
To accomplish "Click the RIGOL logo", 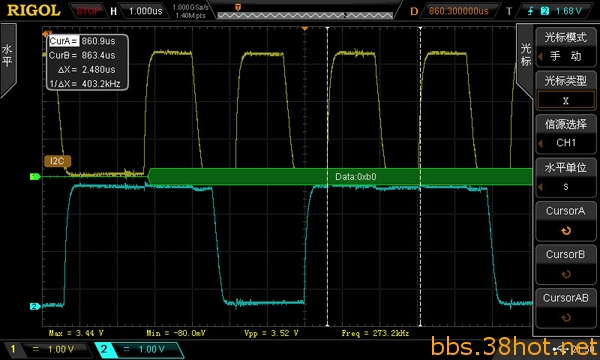I will (34, 10).
